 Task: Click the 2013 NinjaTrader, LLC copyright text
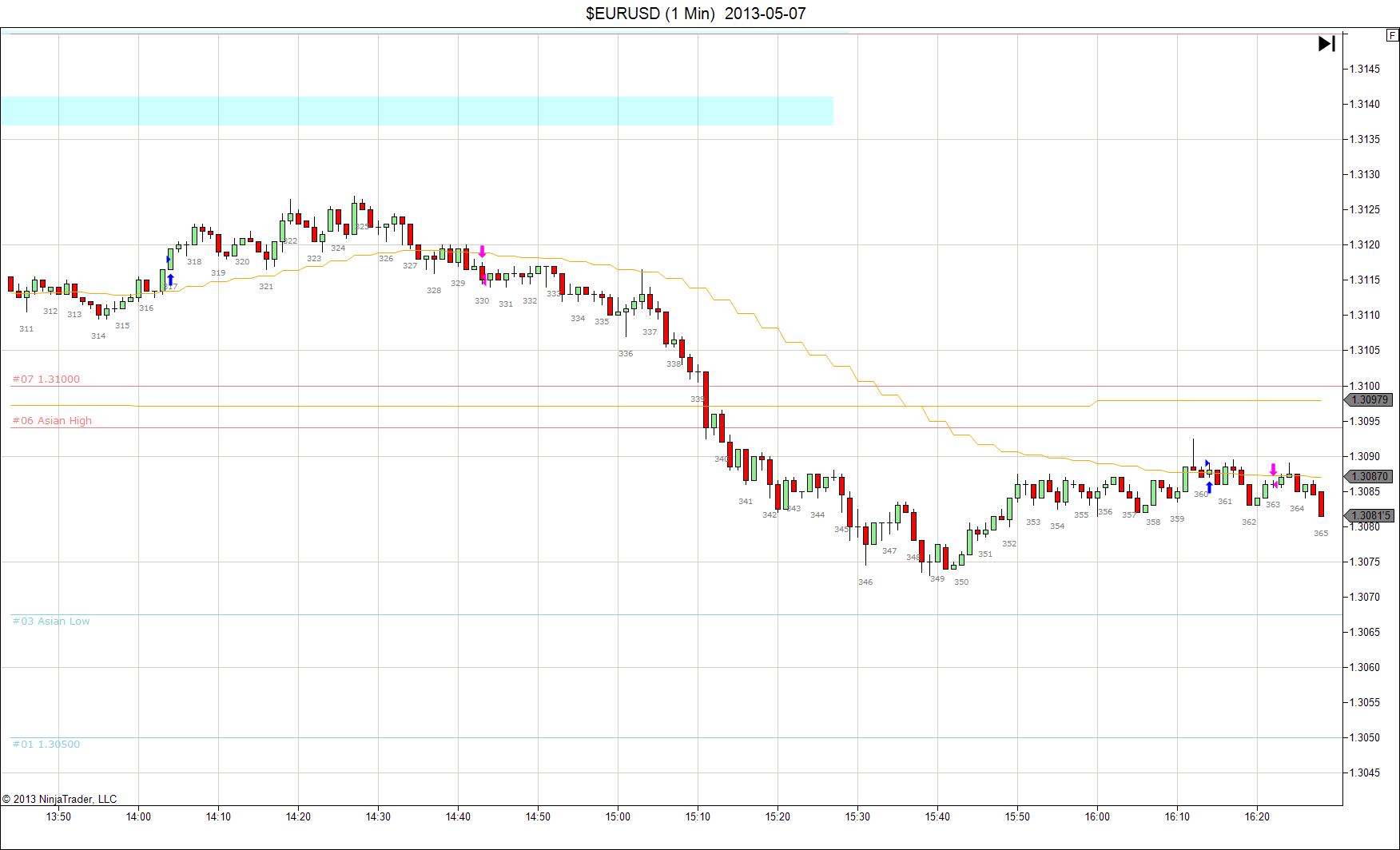[59, 799]
